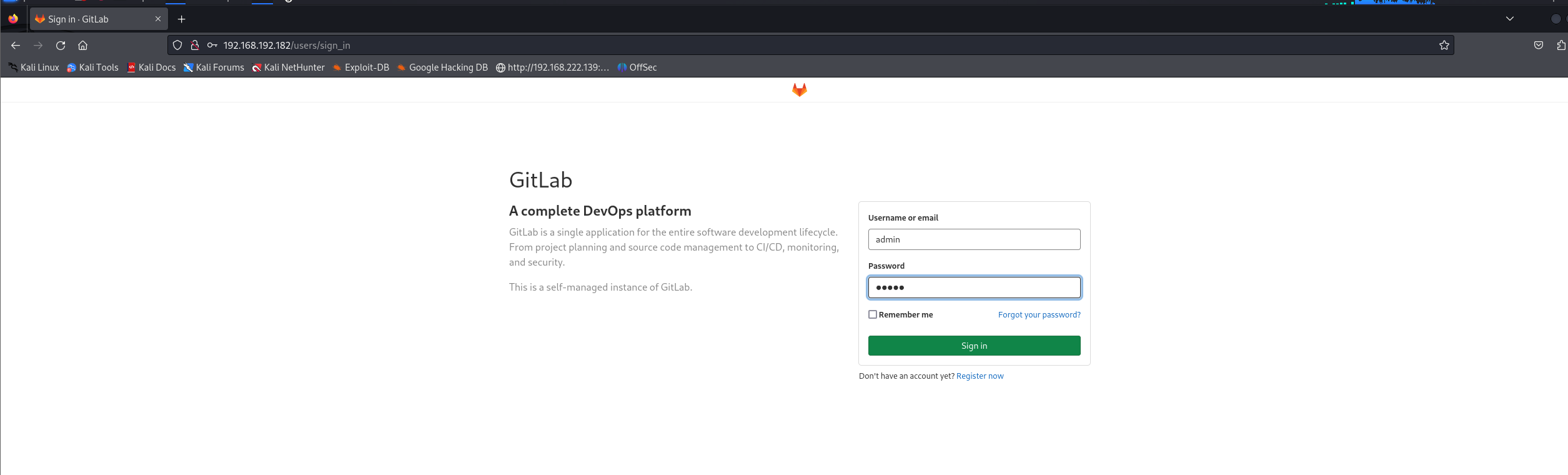Open the shield tracking protection icon

coord(177,45)
